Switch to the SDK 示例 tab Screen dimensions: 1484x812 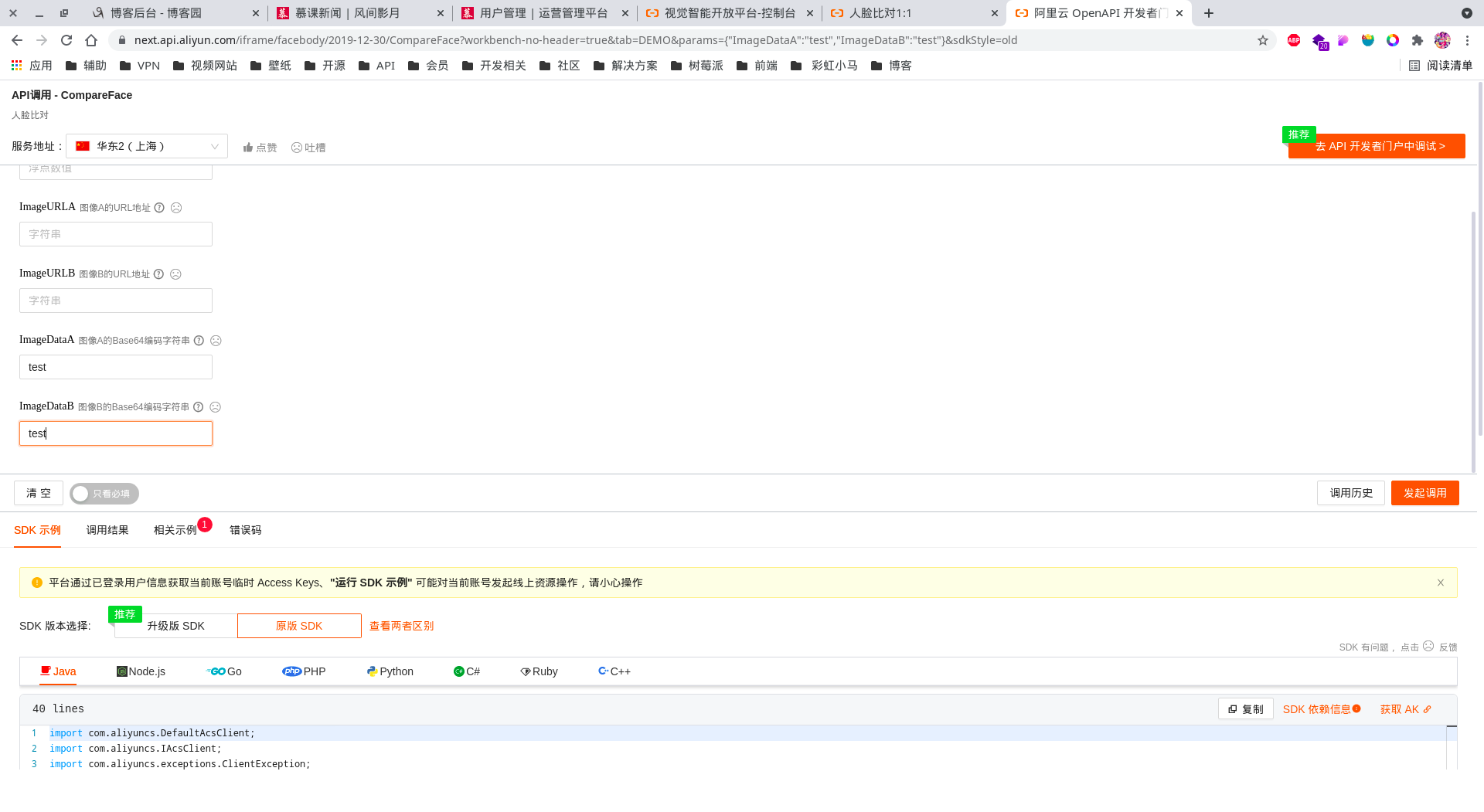click(37, 530)
